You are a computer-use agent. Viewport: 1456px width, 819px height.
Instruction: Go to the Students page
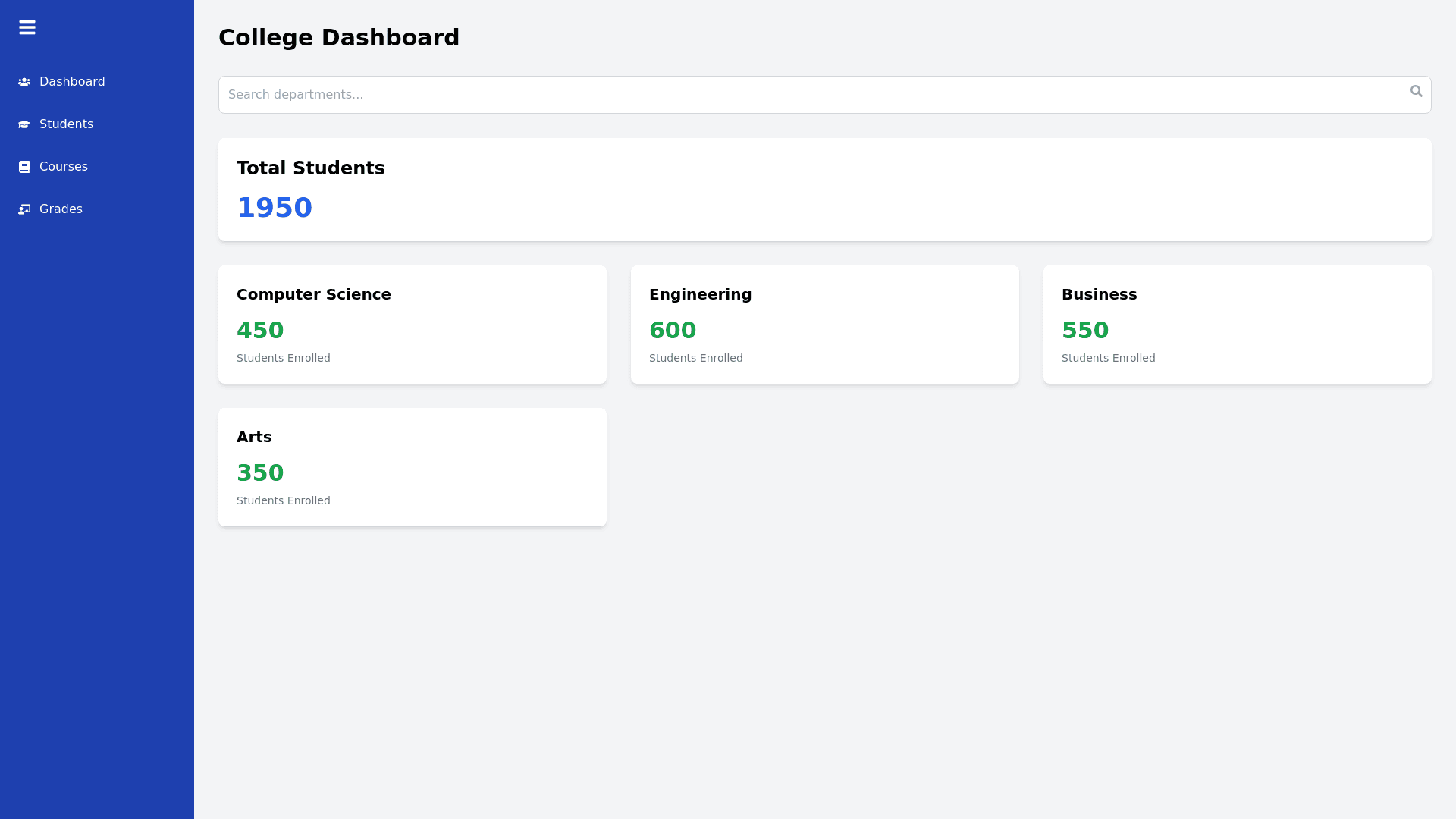click(x=66, y=124)
